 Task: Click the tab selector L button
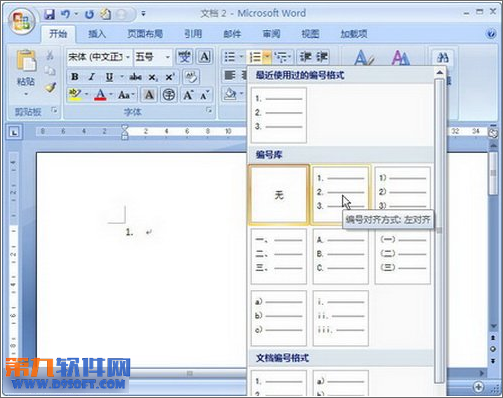click(x=14, y=132)
